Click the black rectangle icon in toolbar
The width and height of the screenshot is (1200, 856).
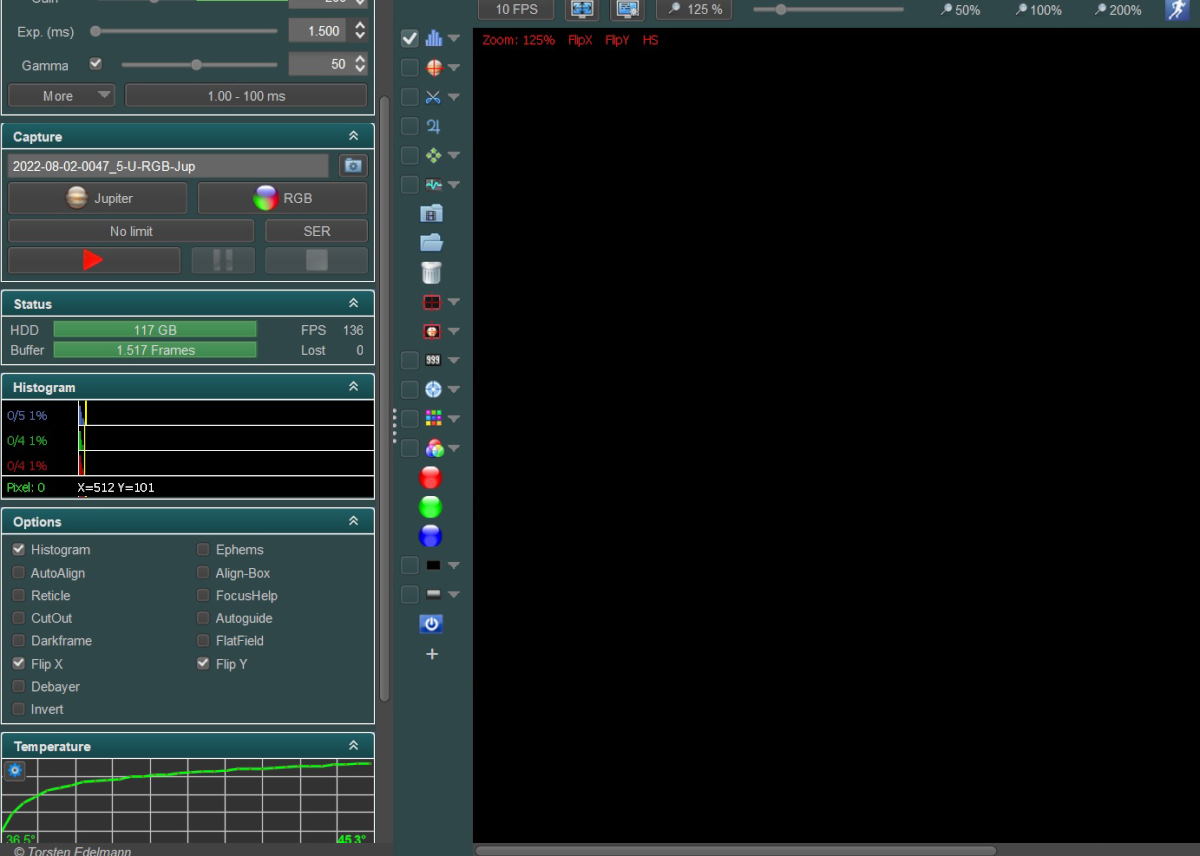433,565
